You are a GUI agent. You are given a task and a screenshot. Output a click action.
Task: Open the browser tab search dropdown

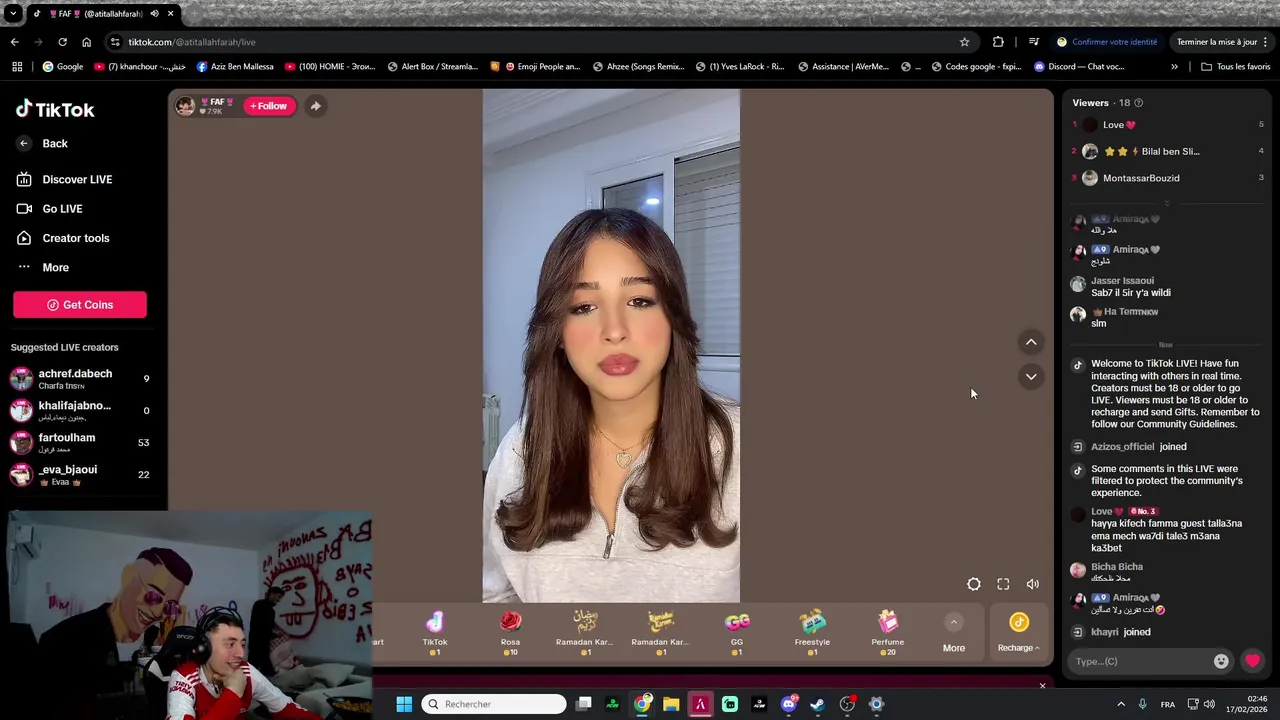pos(12,14)
